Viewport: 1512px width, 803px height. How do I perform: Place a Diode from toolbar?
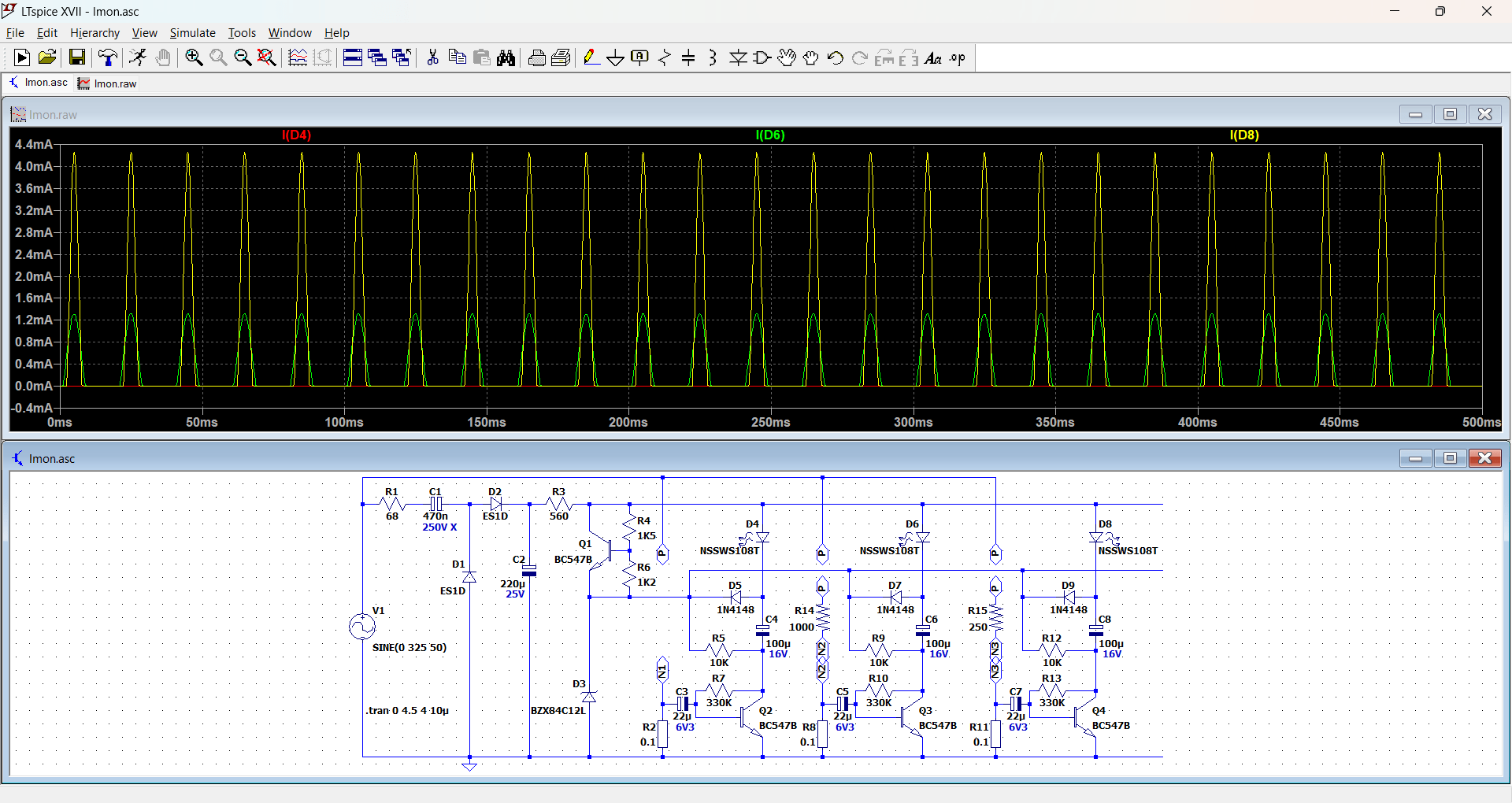tap(738, 57)
